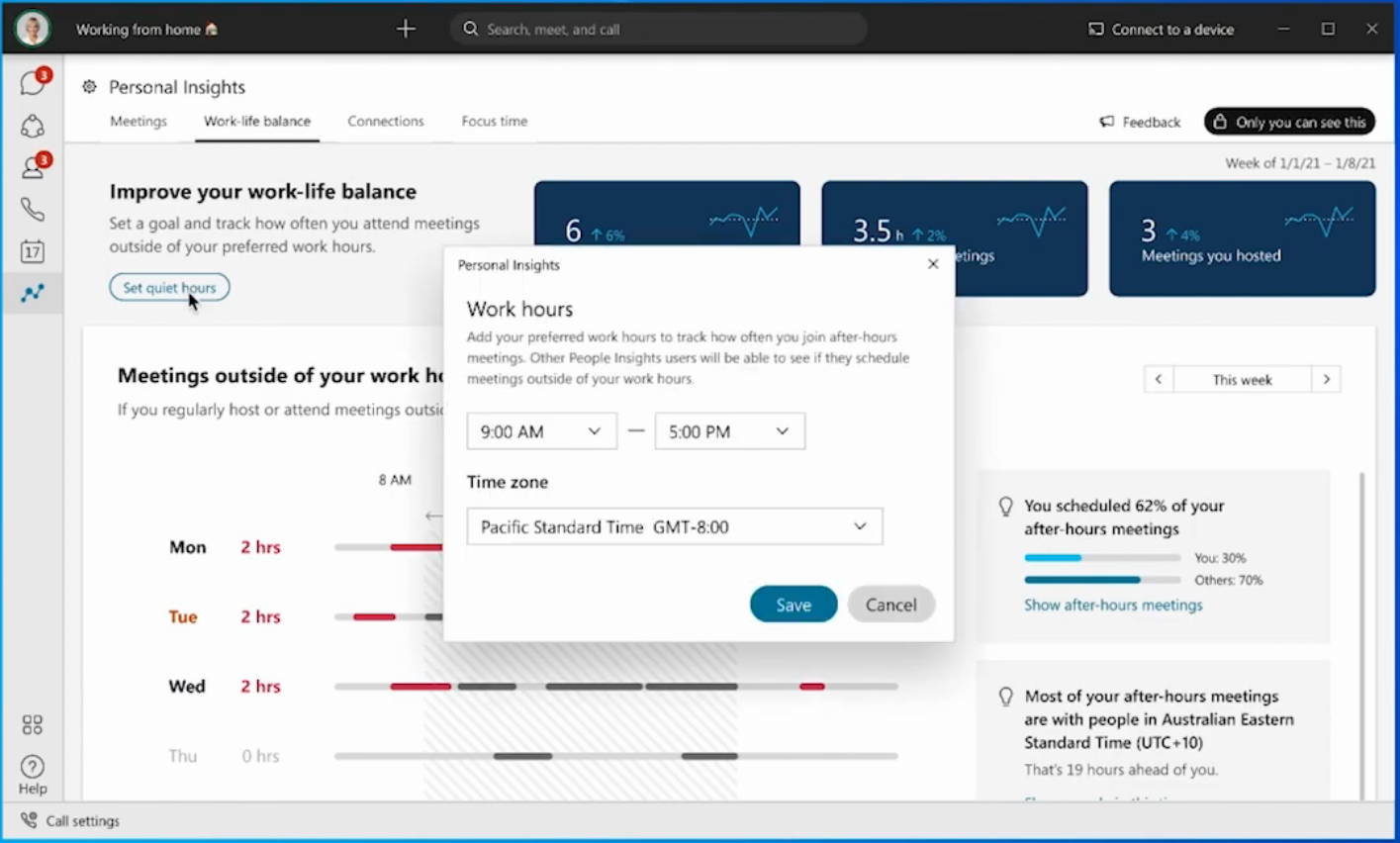
Task: Open the Apps grid icon
Action: pos(32,725)
